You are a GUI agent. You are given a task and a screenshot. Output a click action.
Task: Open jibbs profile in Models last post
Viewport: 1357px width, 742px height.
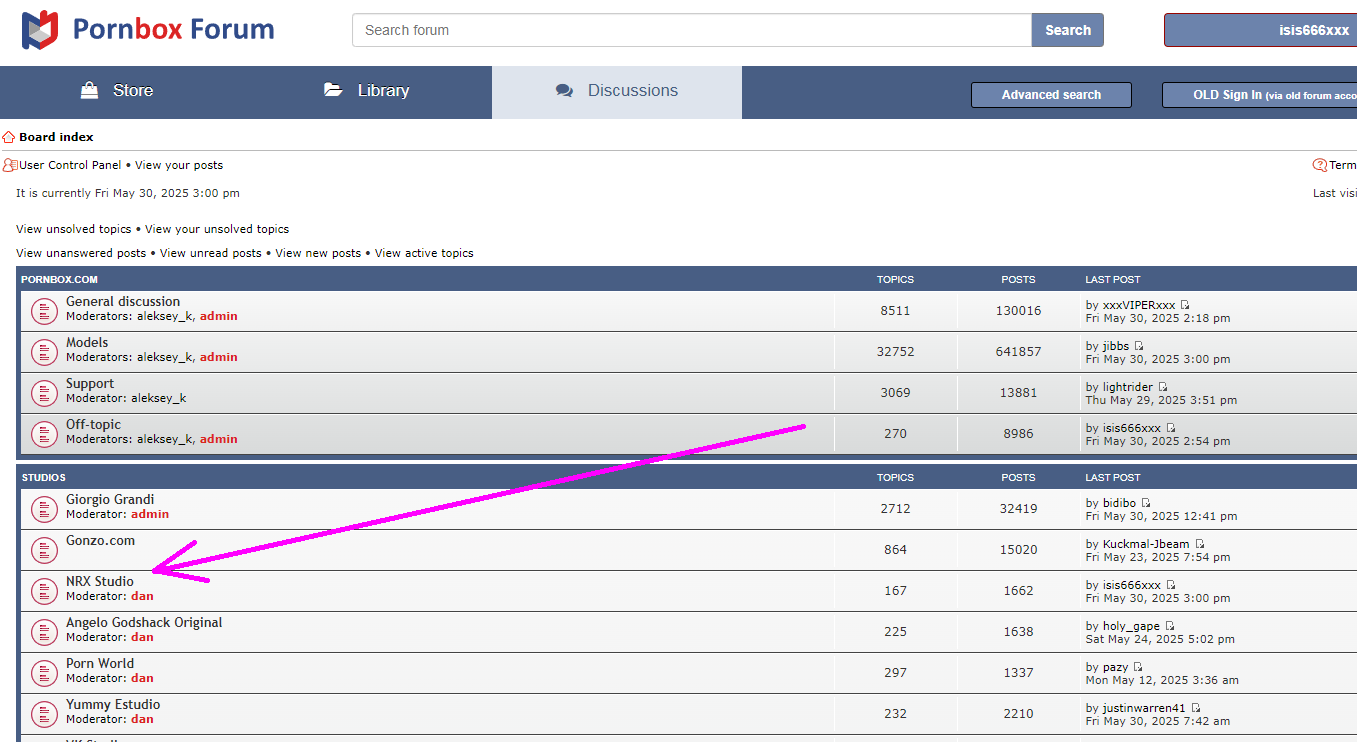(1116, 346)
